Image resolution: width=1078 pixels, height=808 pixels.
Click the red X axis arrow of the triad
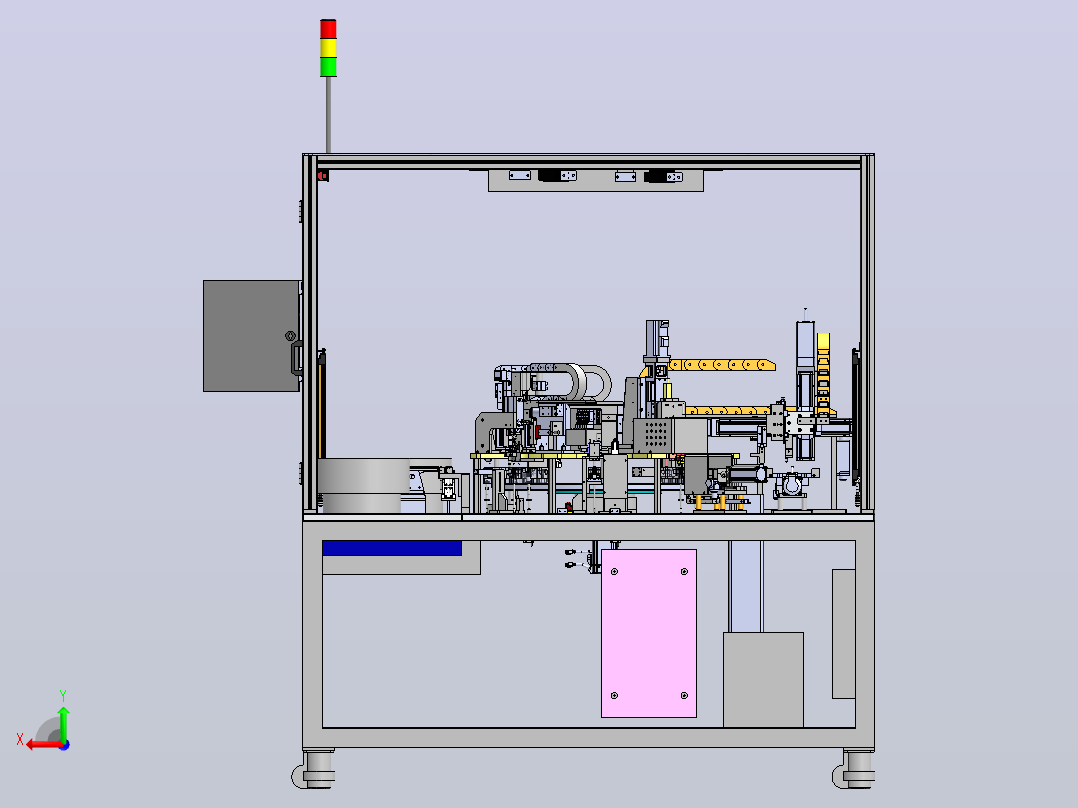tap(43, 745)
